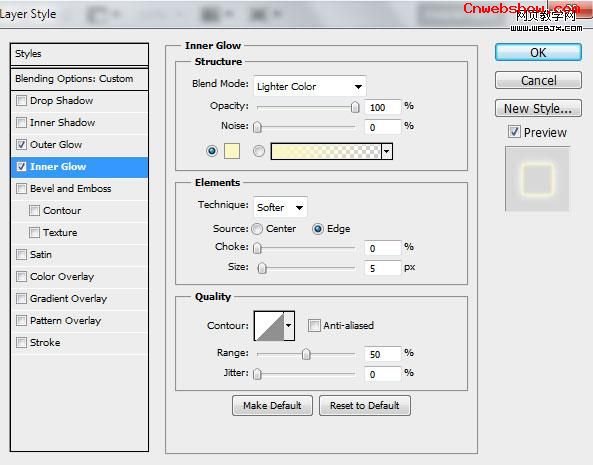
Task: Click the pale yellow glow color swatch
Action: tap(232, 151)
